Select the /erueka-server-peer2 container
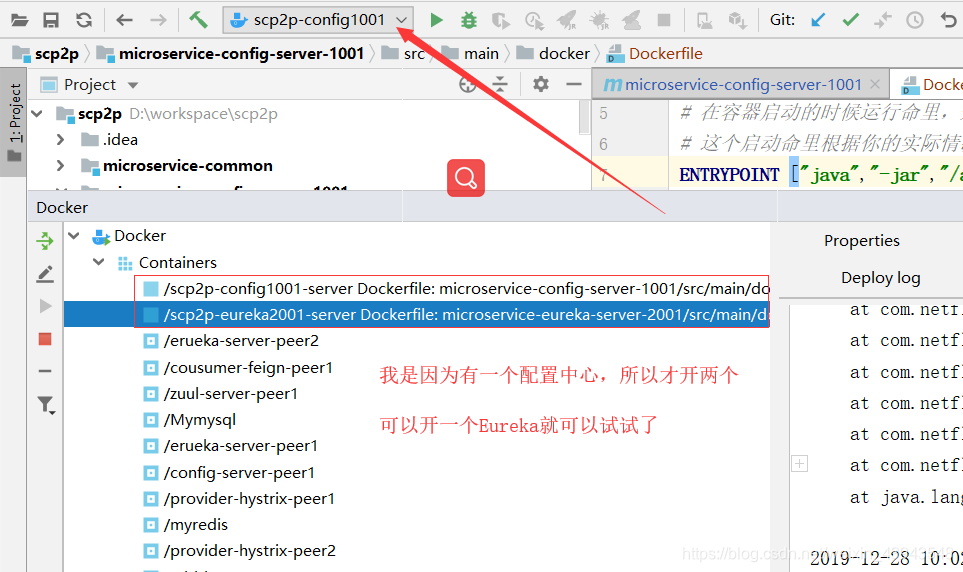This screenshot has width=963, height=572. click(232, 341)
